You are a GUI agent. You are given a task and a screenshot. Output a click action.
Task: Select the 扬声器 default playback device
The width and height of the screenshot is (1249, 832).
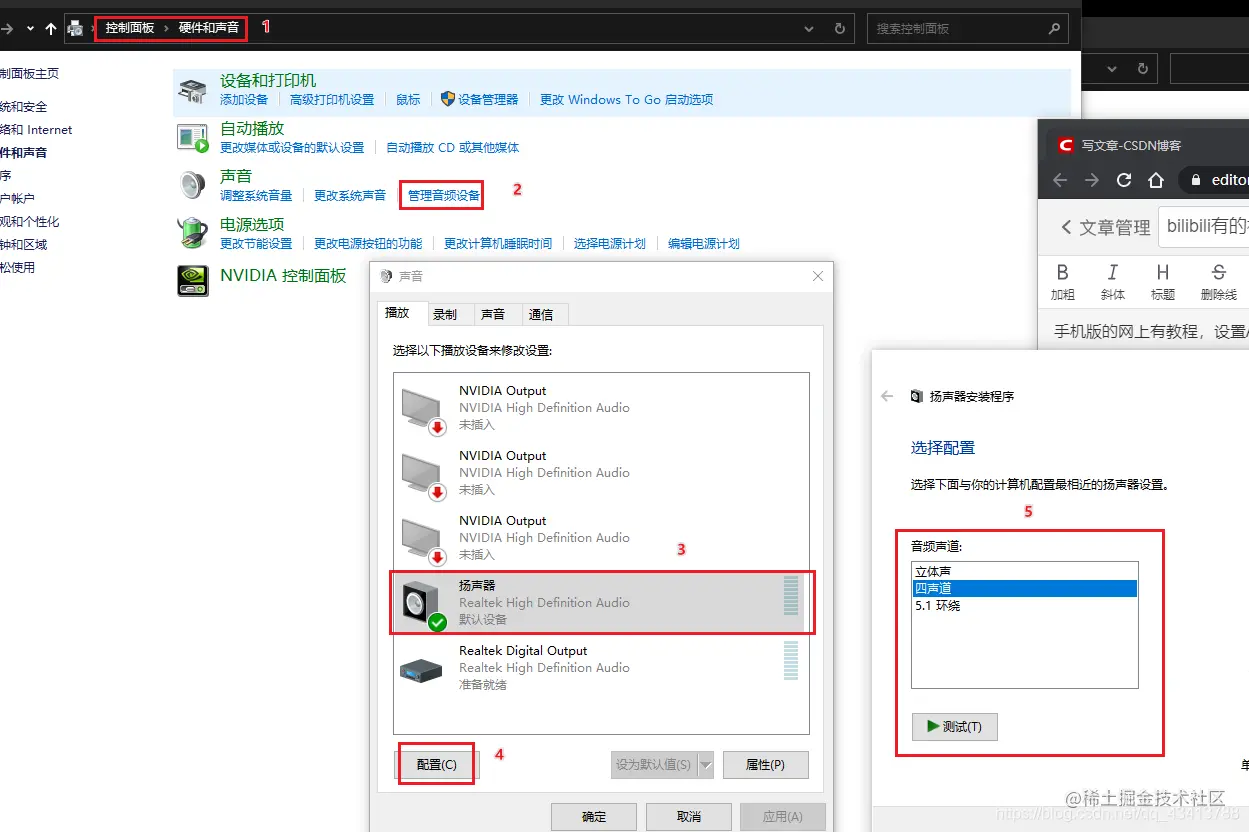[601, 602]
